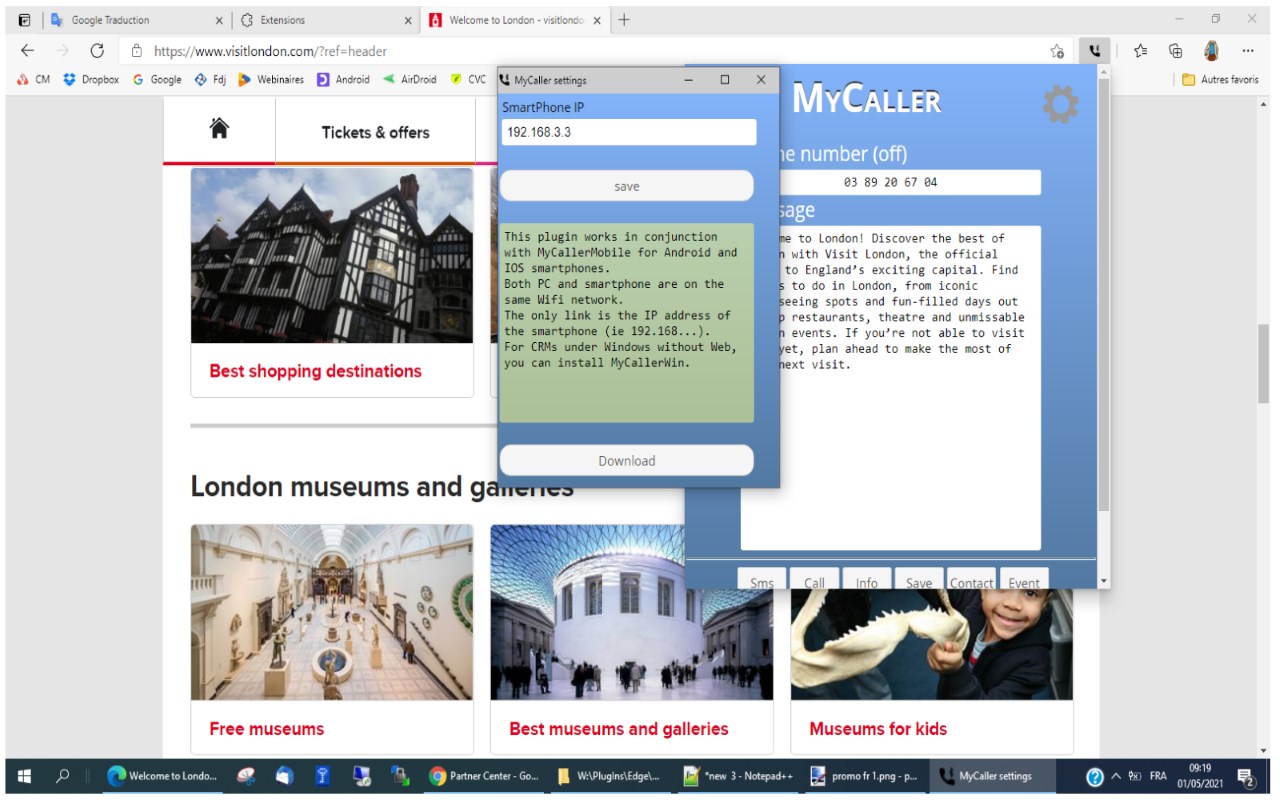Open Free museums link
Screen dimensions: 1280x800
[266, 729]
